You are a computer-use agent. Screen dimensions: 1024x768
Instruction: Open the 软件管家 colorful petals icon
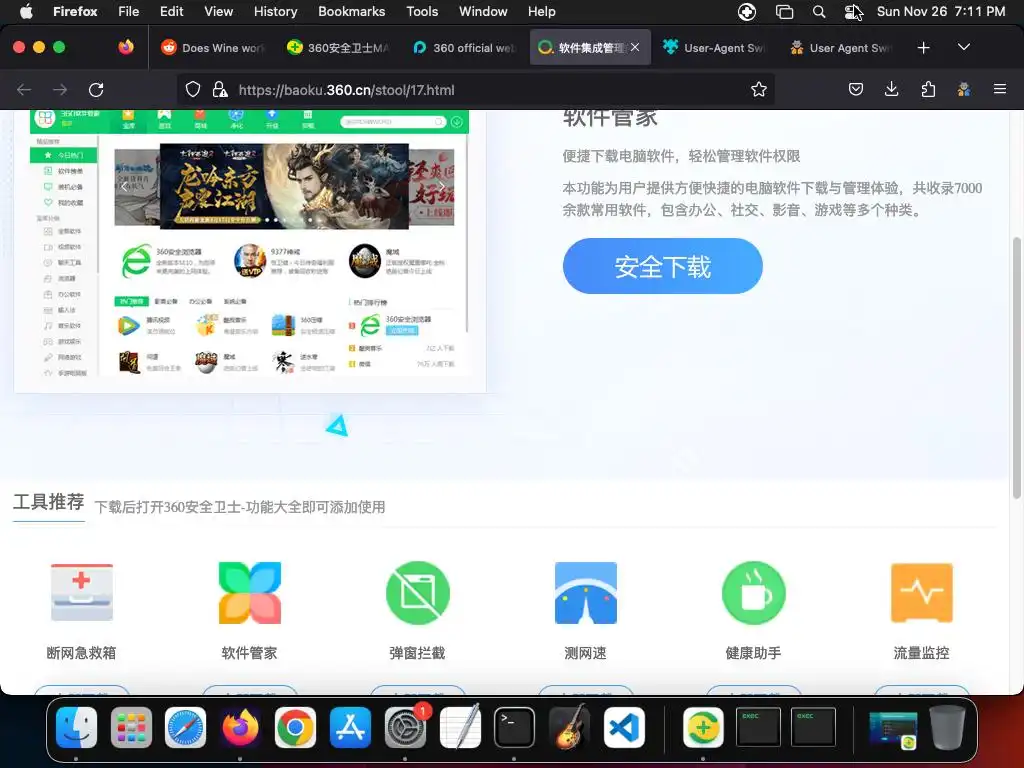click(x=249, y=592)
